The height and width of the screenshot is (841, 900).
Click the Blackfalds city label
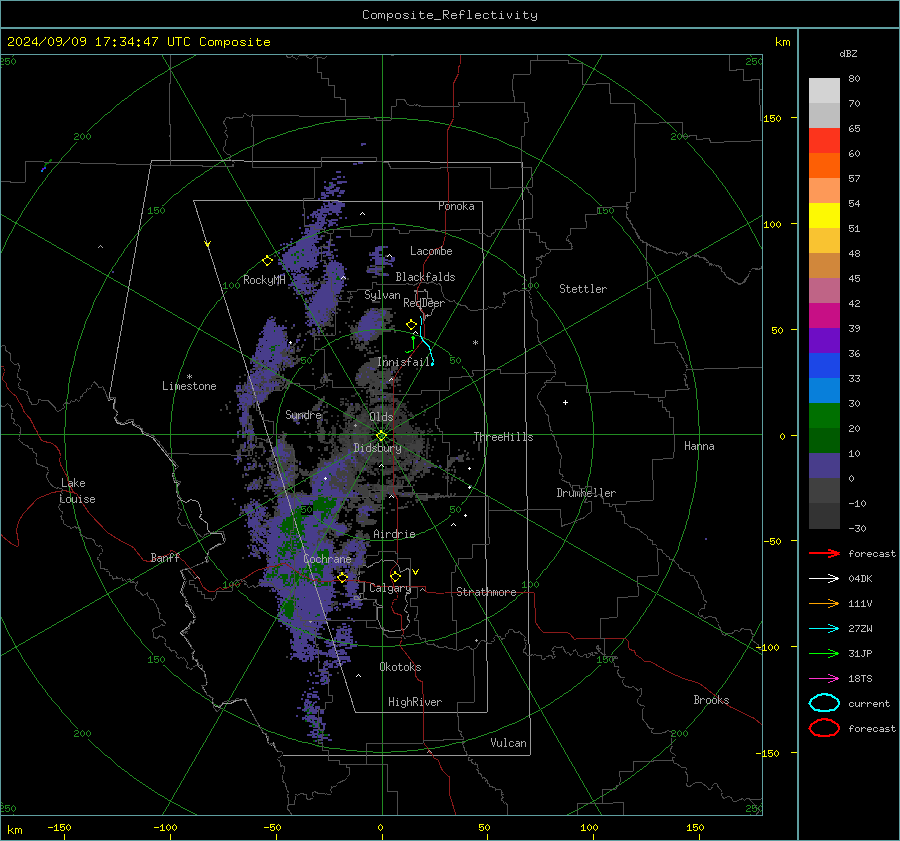[x=425, y=277]
